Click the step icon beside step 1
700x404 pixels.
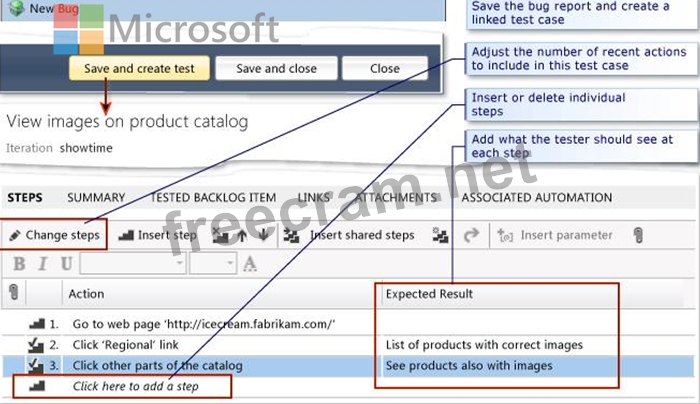(37, 324)
